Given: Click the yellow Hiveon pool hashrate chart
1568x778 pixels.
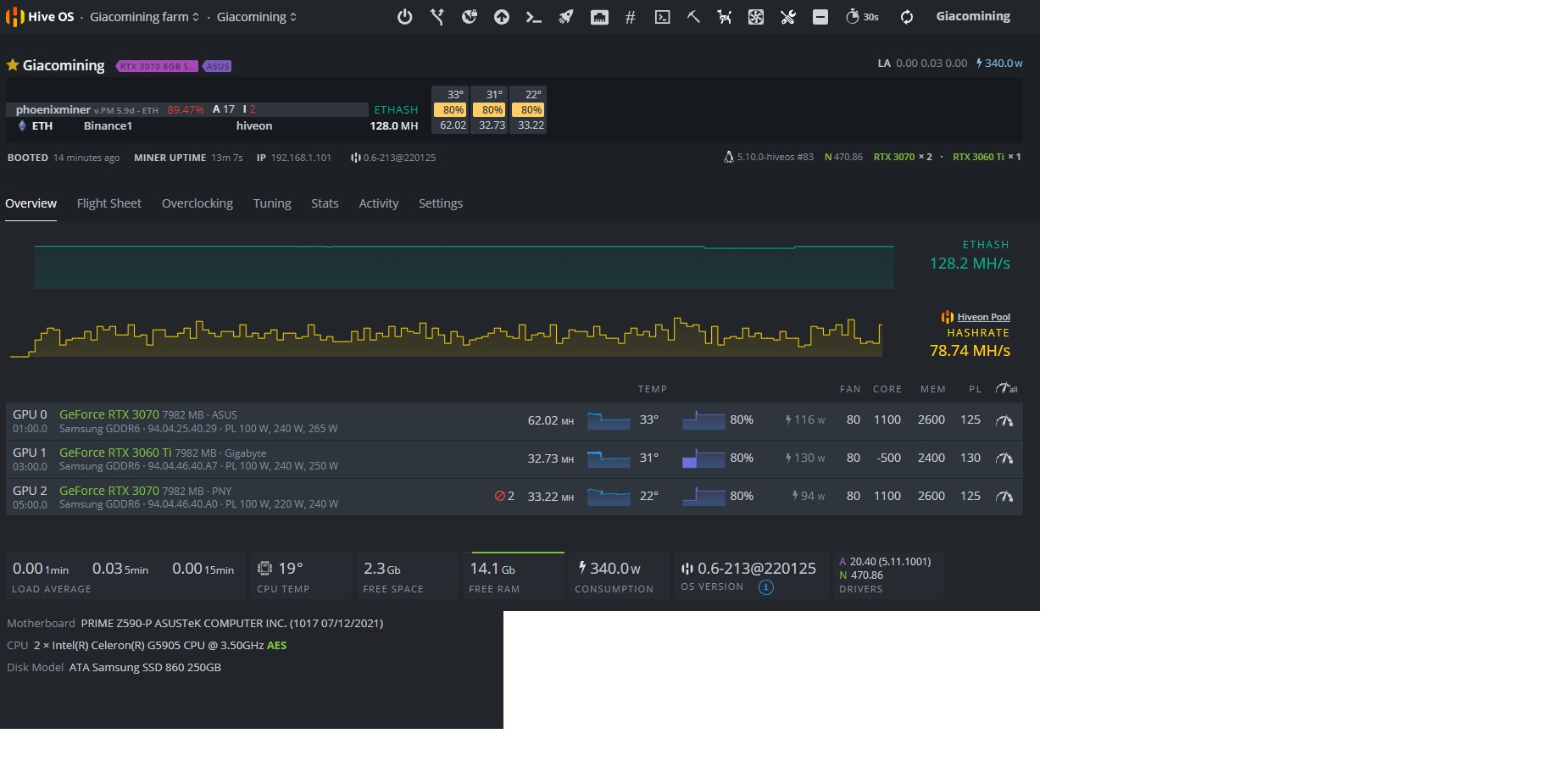Looking at the screenshot, I should coord(446,337).
